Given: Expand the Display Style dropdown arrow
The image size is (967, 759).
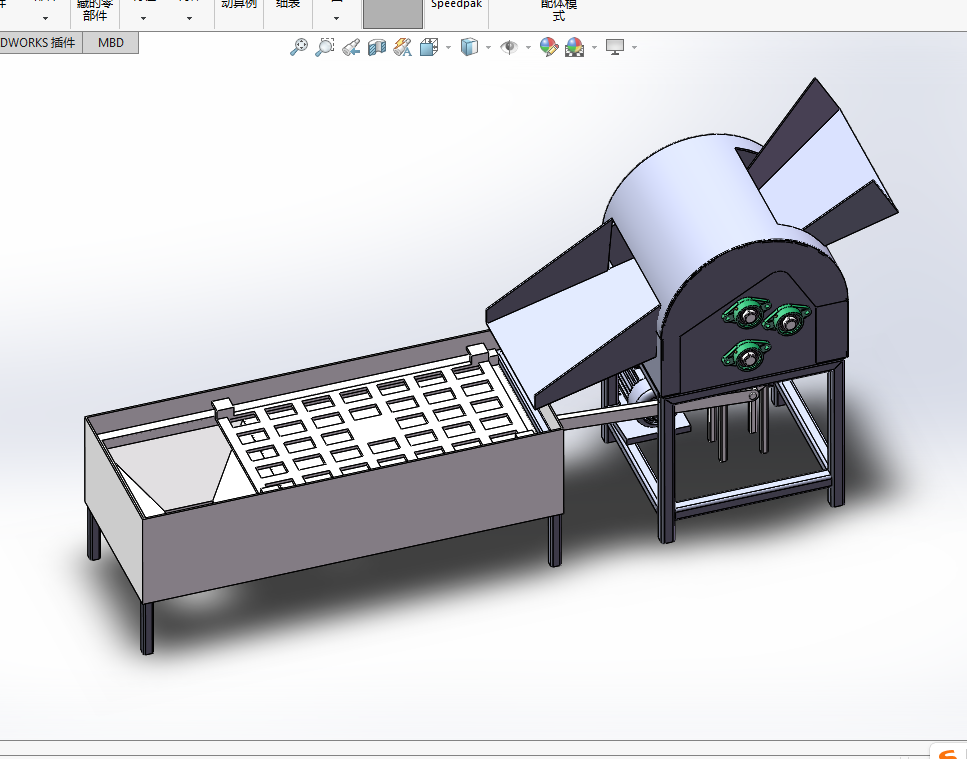Looking at the screenshot, I should [x=488, y=47].
